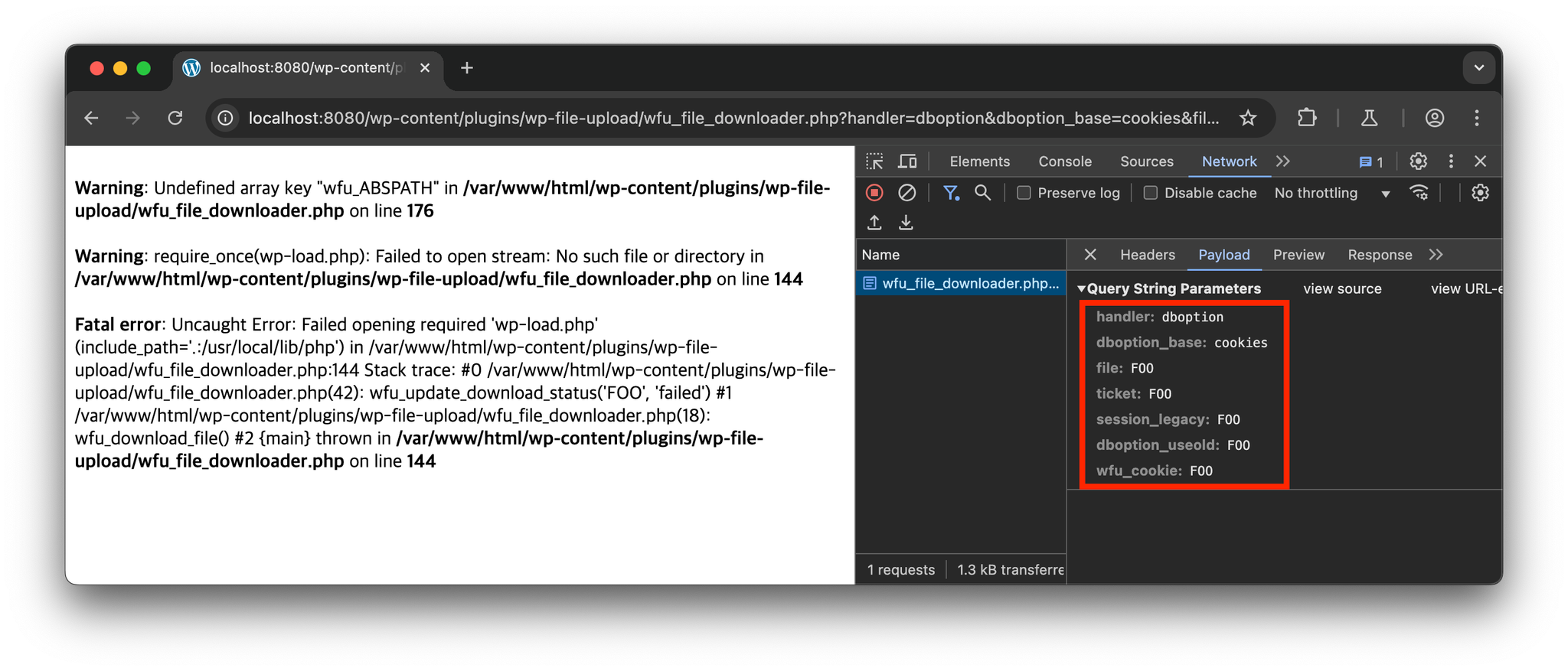Click the 1 requests status entry
1568x671 pixels.
[x=900, y=570]
